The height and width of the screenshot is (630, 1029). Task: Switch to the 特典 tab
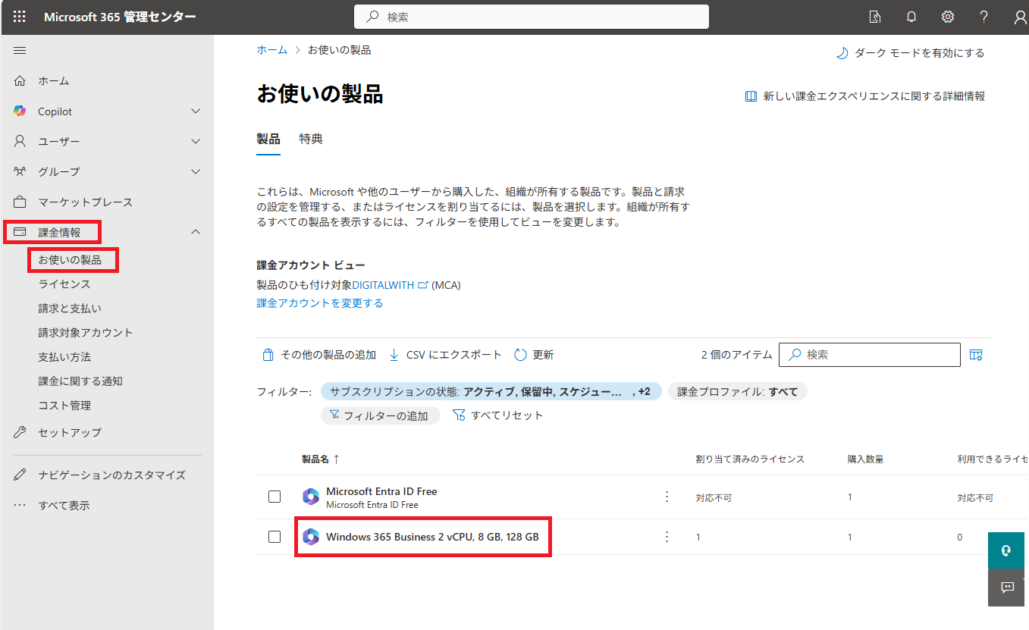click(310, 139)
